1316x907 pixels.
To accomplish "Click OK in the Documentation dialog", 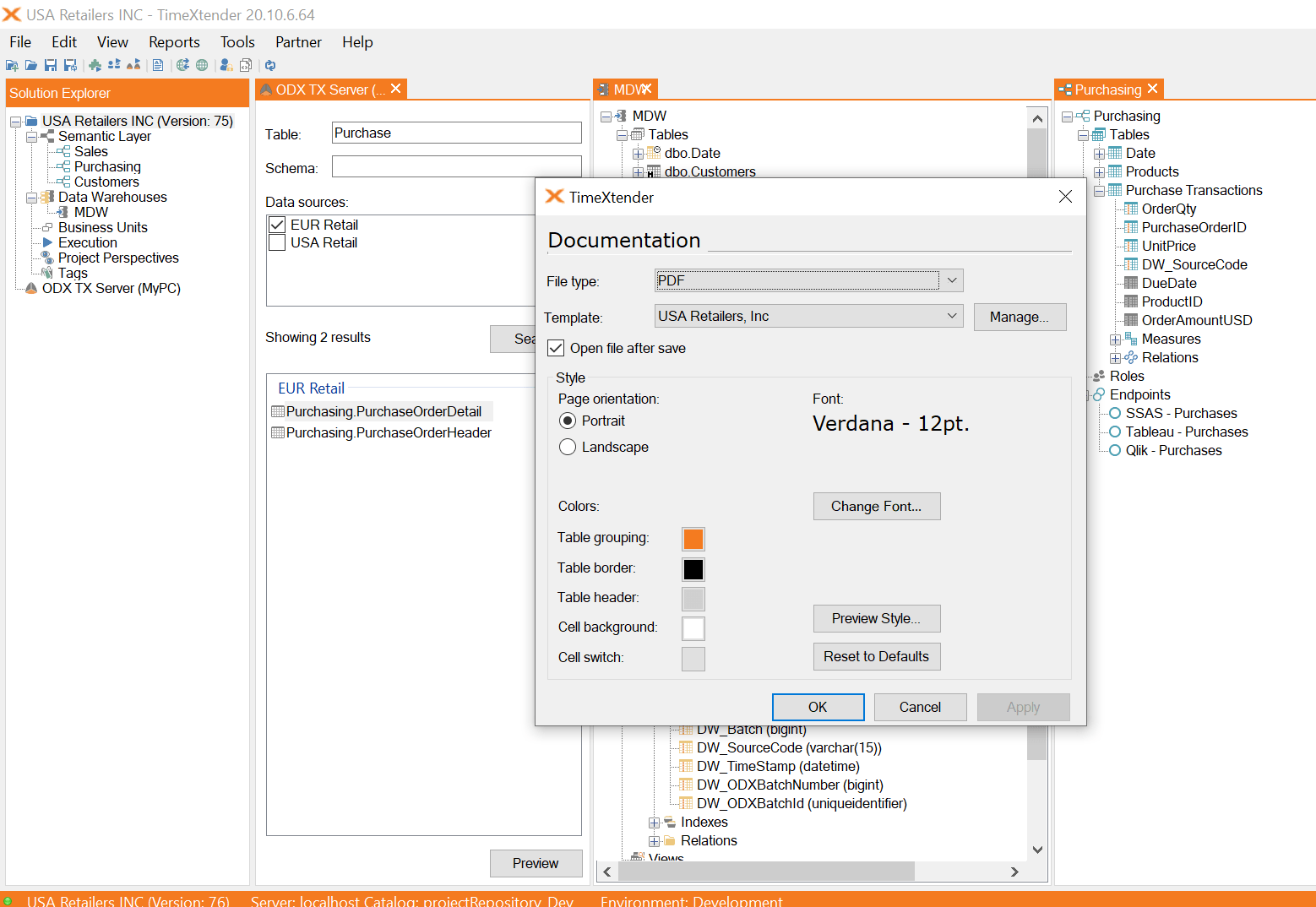I will click(818, 707).
